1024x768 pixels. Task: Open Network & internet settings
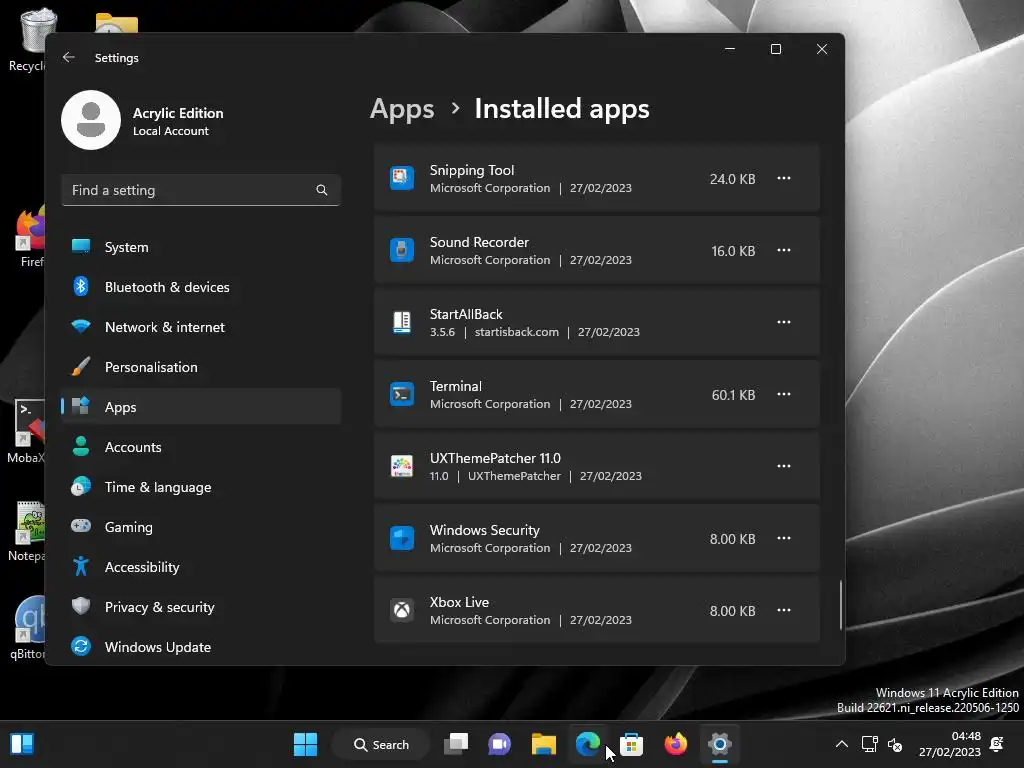coord(201,327)
